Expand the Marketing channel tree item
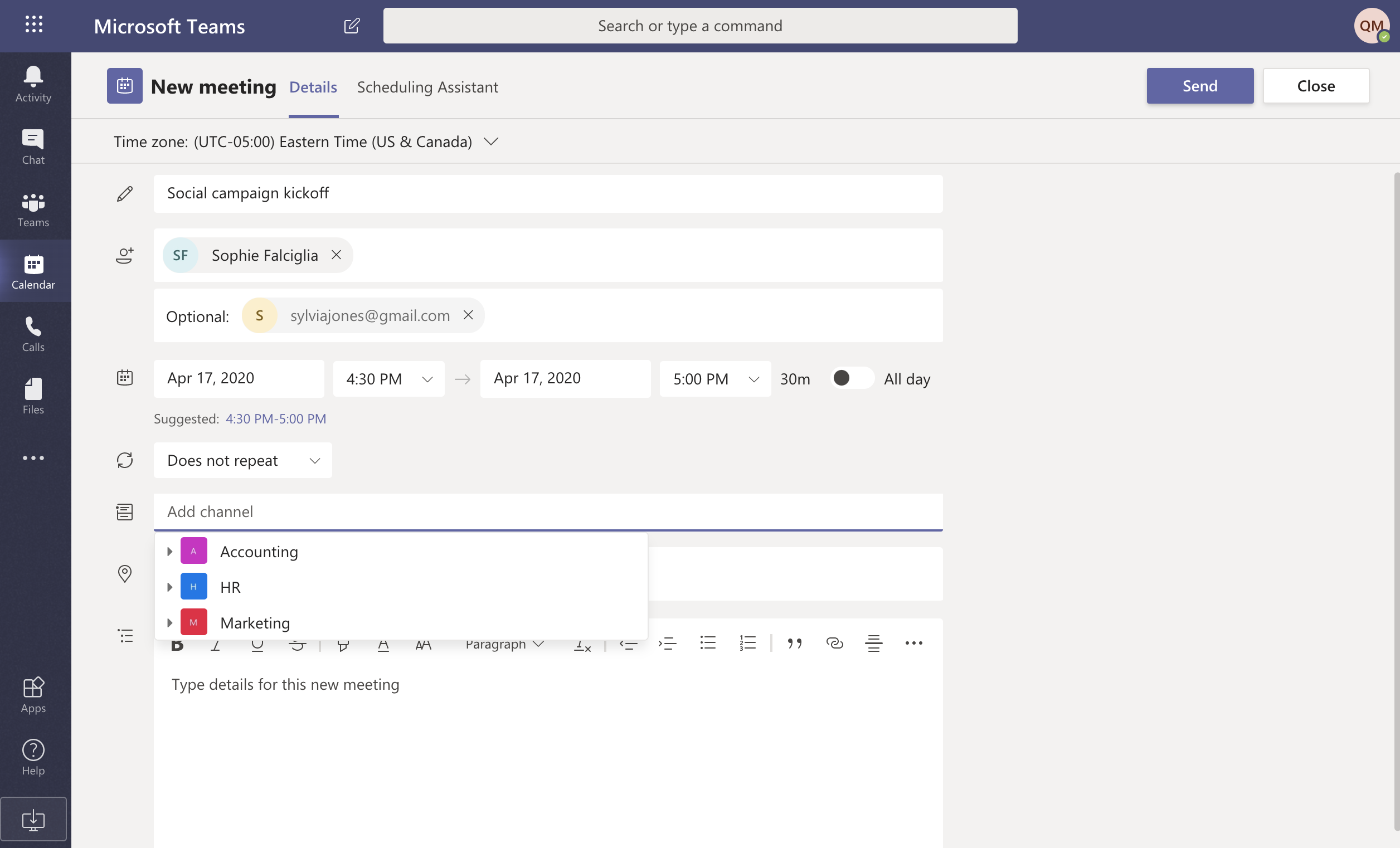The height and width of the screenshot is (848, 1400). click(169, 621)
